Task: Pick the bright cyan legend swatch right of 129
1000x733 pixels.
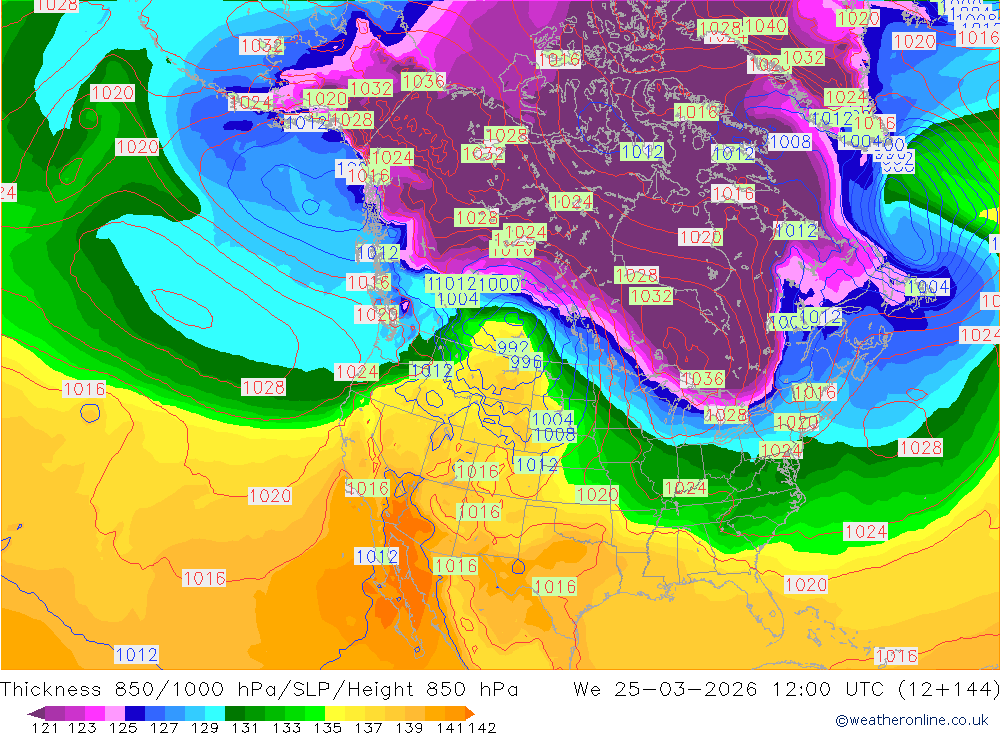Action: coord(214,713)
